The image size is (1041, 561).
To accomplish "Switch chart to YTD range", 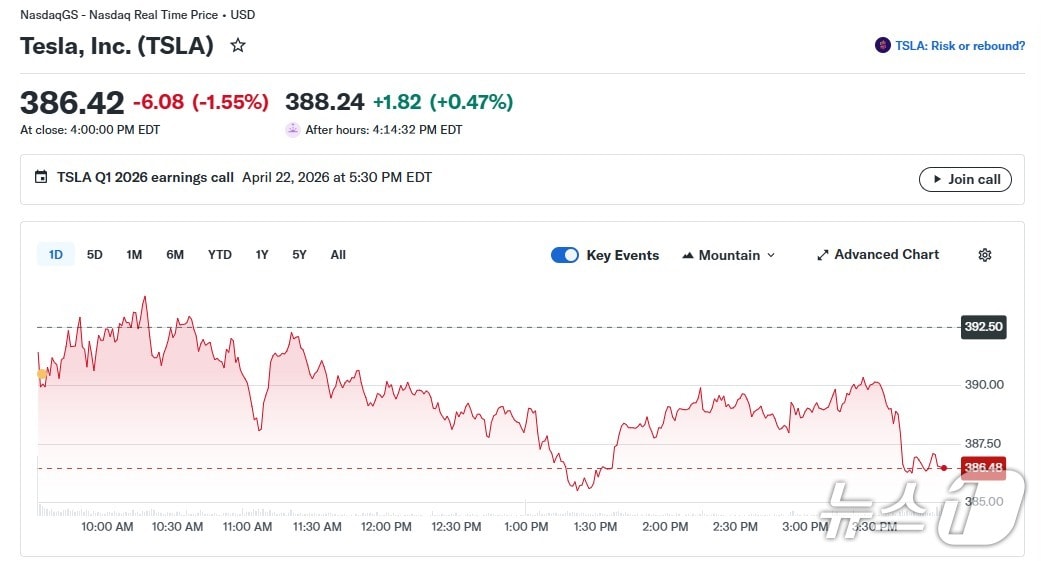I will (220, 255).
